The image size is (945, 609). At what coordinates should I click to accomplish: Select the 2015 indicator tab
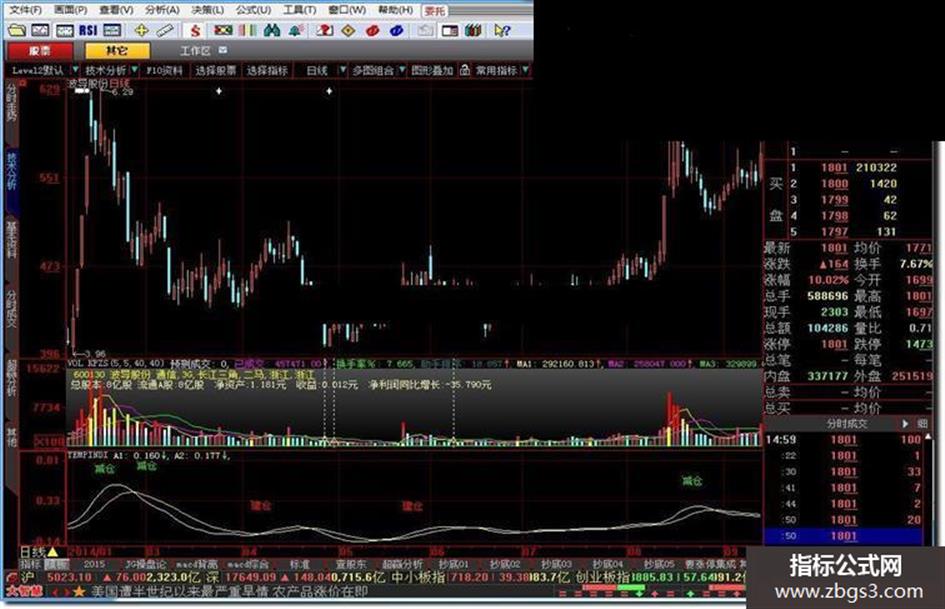(x=93, y=564)
